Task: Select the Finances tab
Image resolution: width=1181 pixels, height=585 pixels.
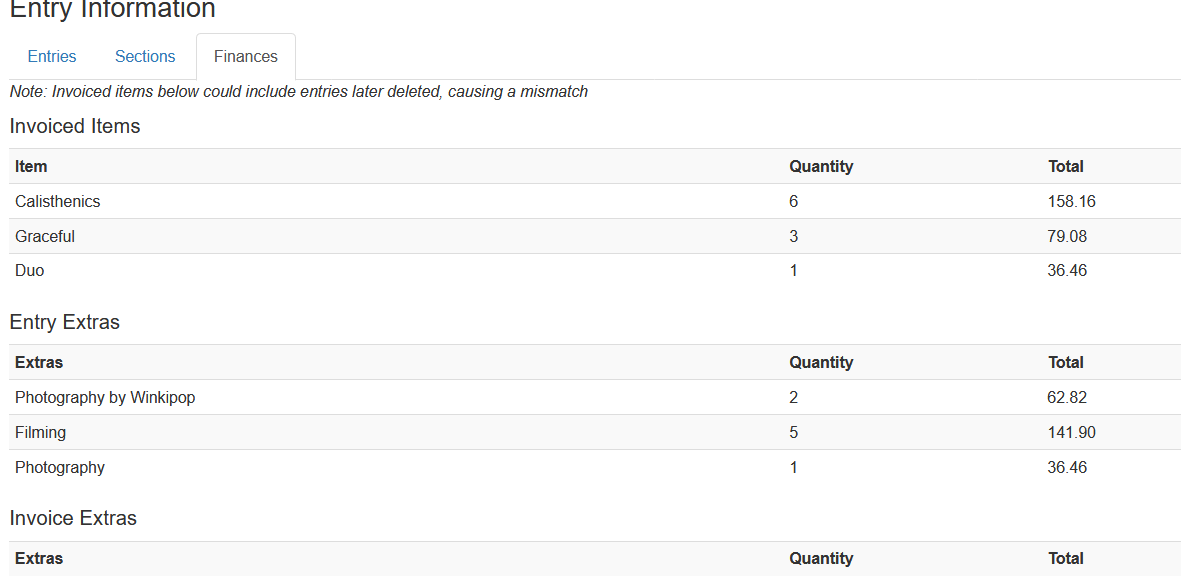Action: (246, 56)
